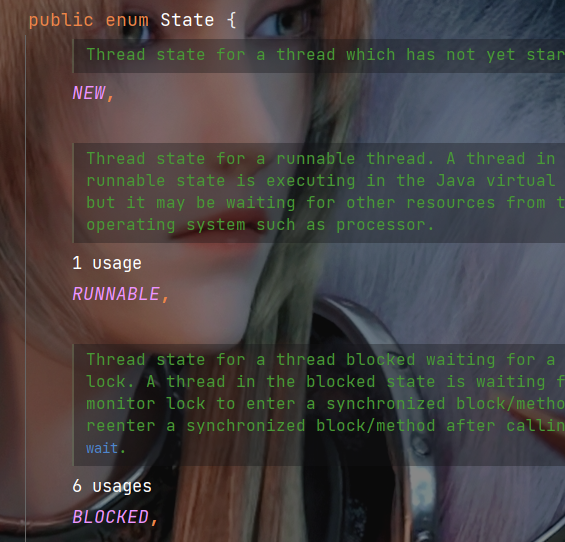Click the word "processor." in runnable doc

385,225
